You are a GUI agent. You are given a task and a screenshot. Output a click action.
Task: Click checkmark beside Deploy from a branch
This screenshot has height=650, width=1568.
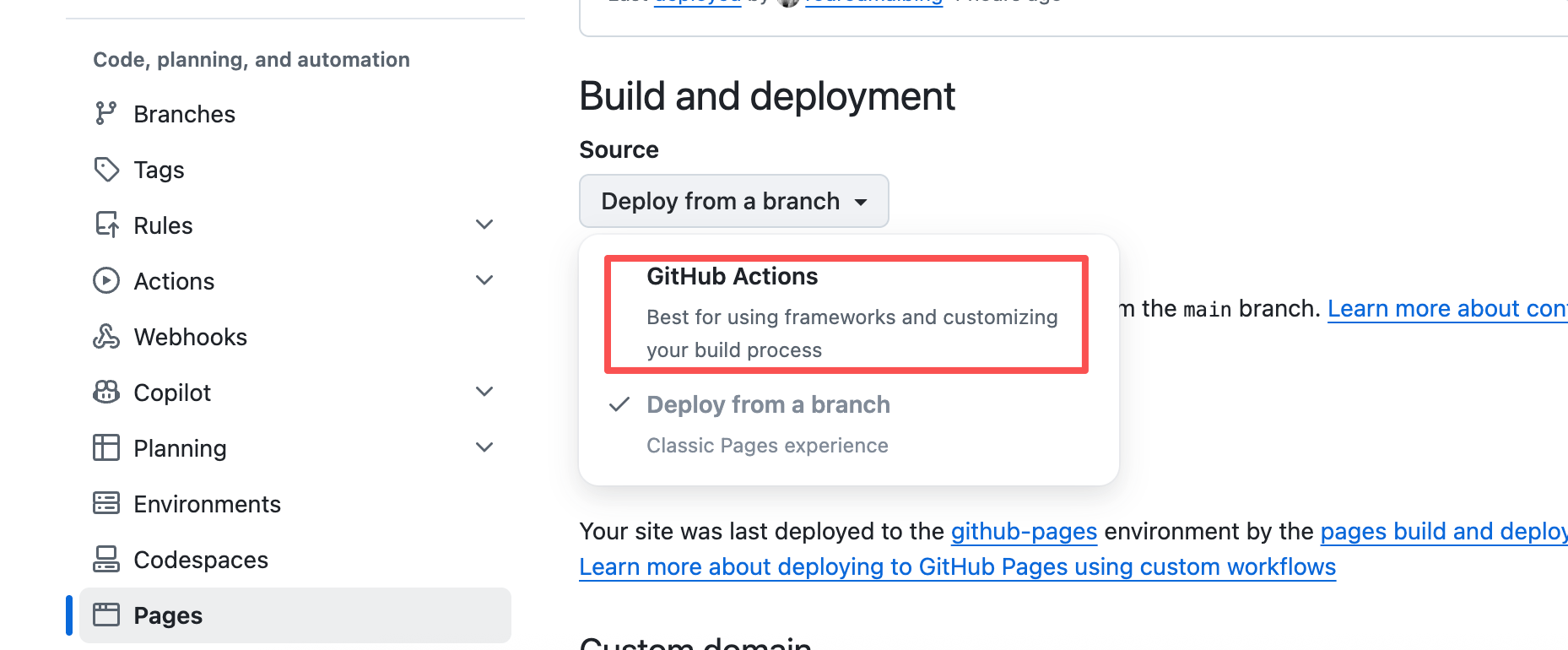pos(619,404)
